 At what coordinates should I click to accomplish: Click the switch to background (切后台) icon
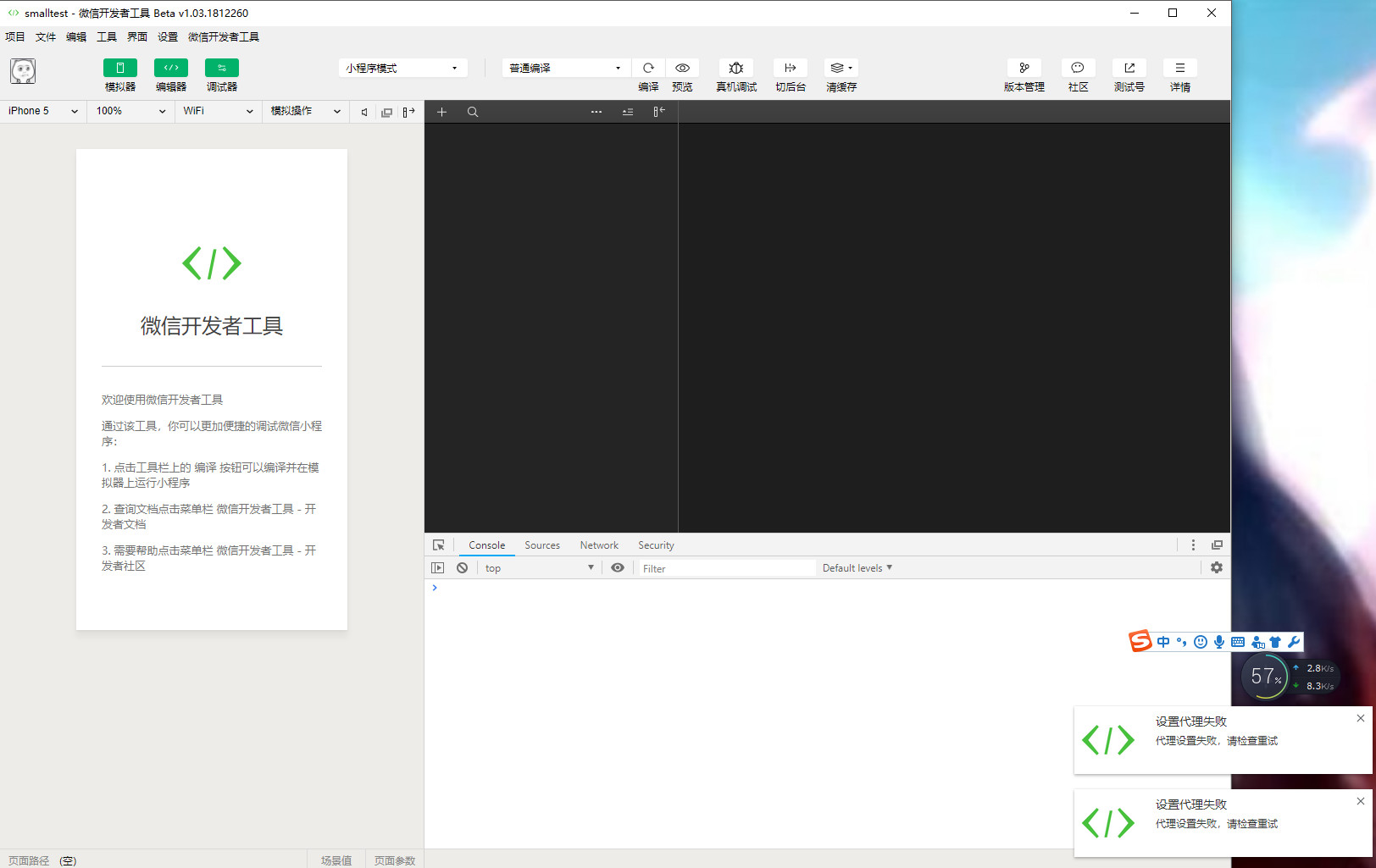790,68
